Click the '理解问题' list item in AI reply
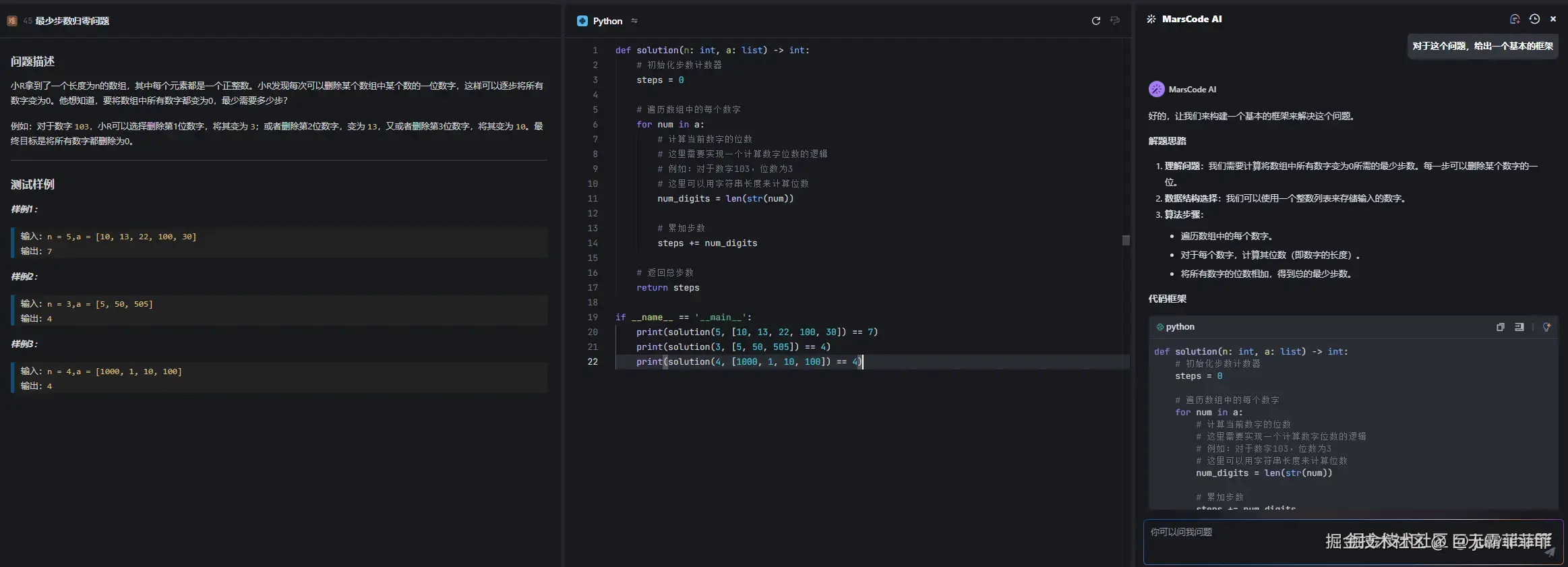 point(1350,173)
